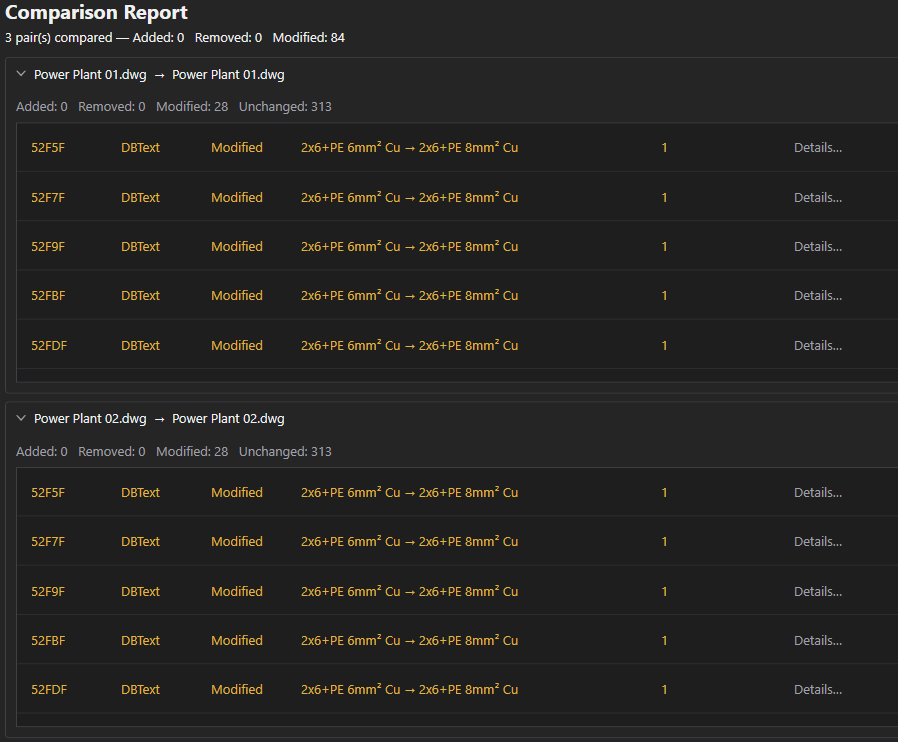Viewport: 898px width, 742px height.
Task: Open Details for 52FDF in Power Plant 01
Action: (x=818, y=346)
